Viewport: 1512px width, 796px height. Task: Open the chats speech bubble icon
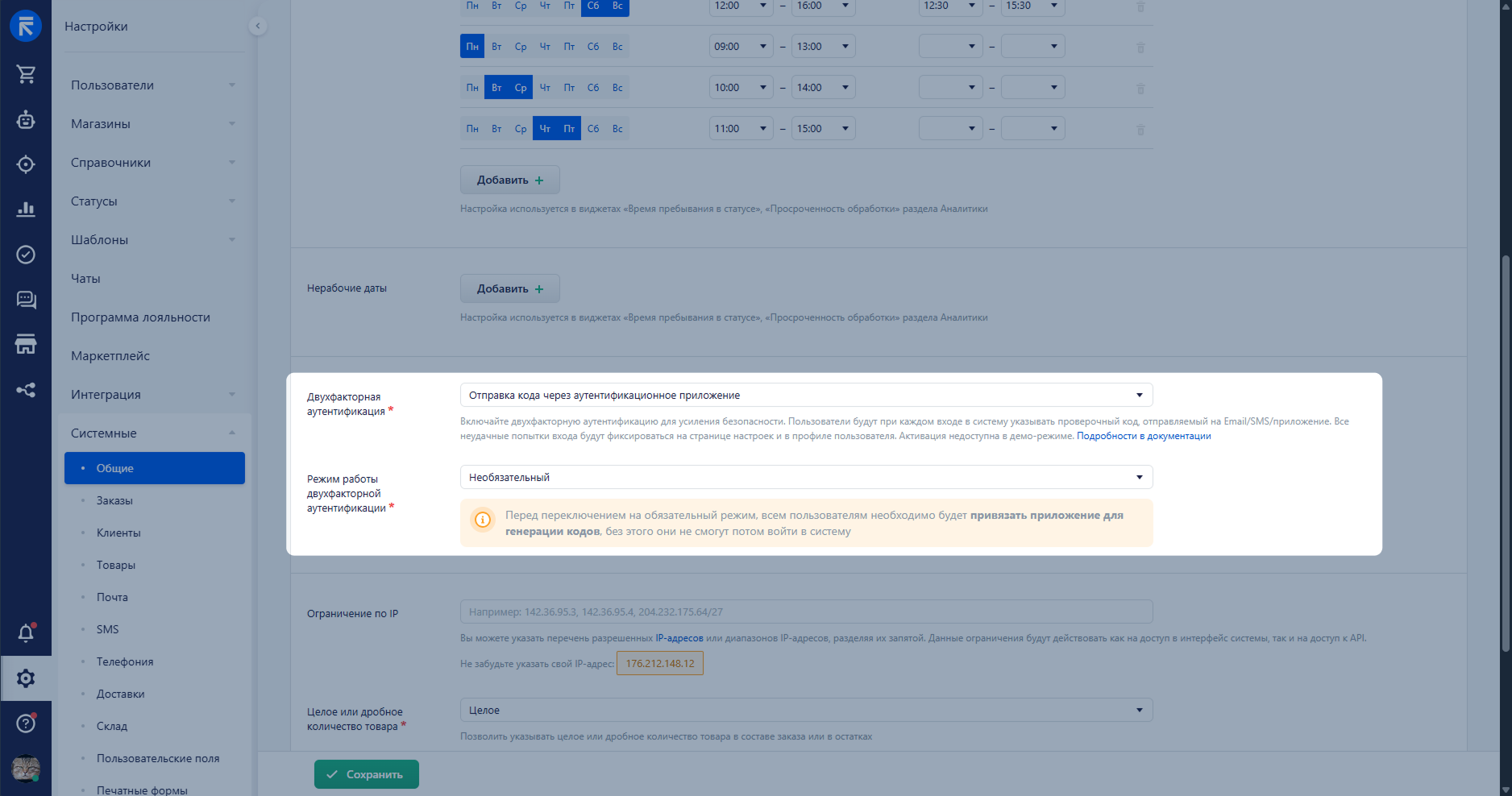point(26,300)
